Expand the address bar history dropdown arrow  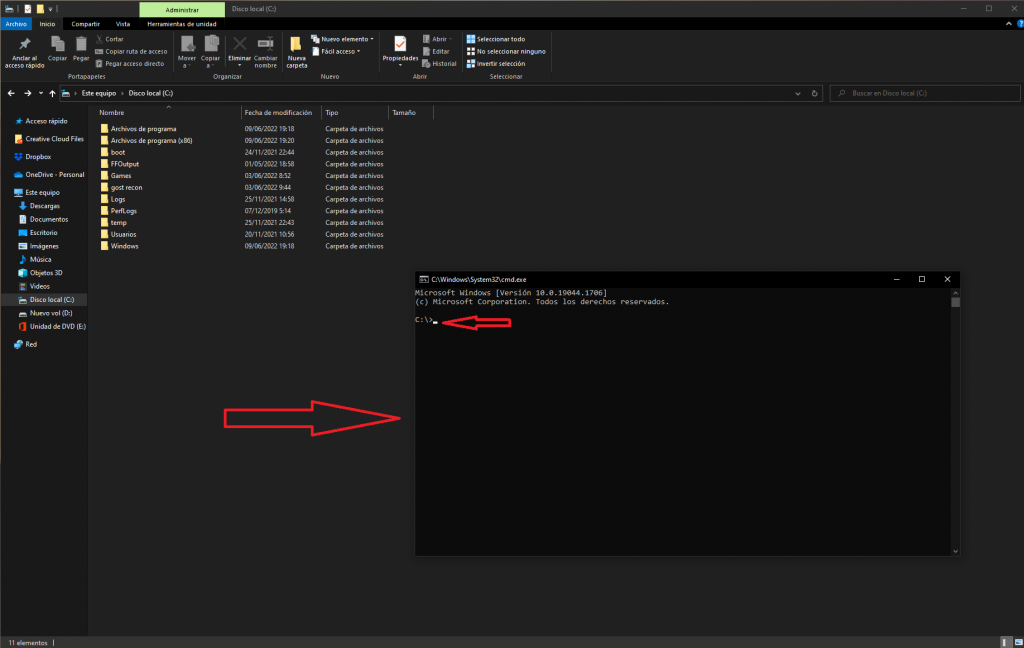[797, 93]
